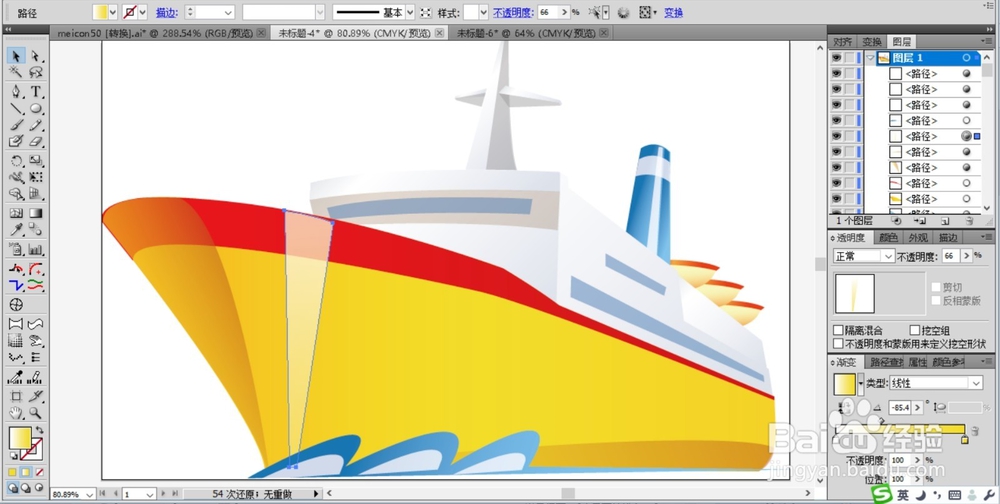This screenshot has width=1000, height=504.
Task: Select the Column Graph tool
Action: [36, 249]
